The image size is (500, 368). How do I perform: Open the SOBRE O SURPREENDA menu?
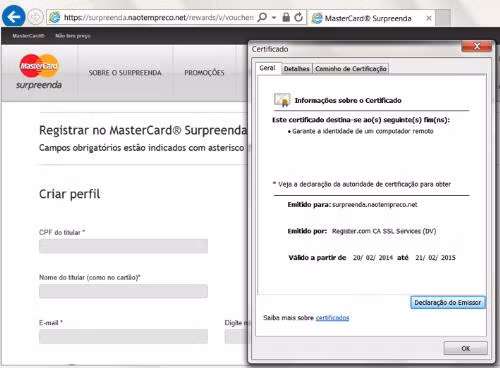125,73
